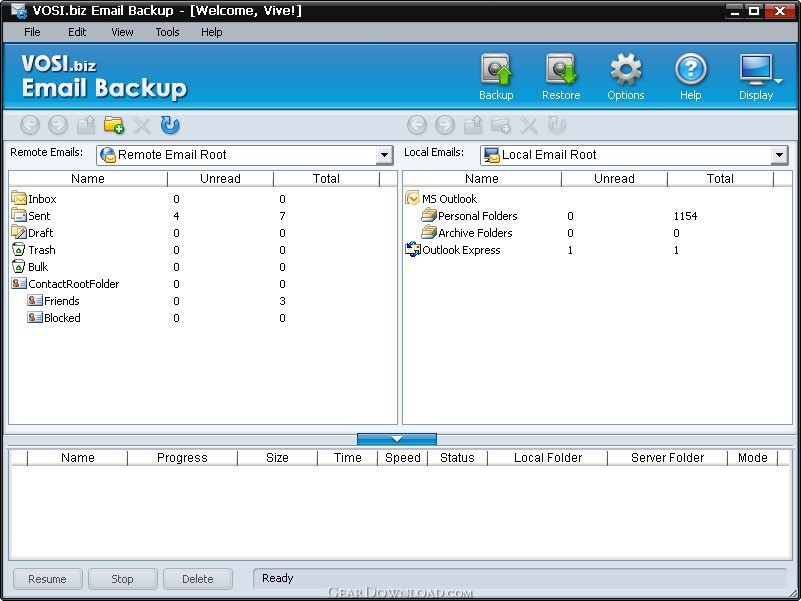Open the Local Email Root dropdown
The height and width of the screenshot is (601, 801).
779,155
